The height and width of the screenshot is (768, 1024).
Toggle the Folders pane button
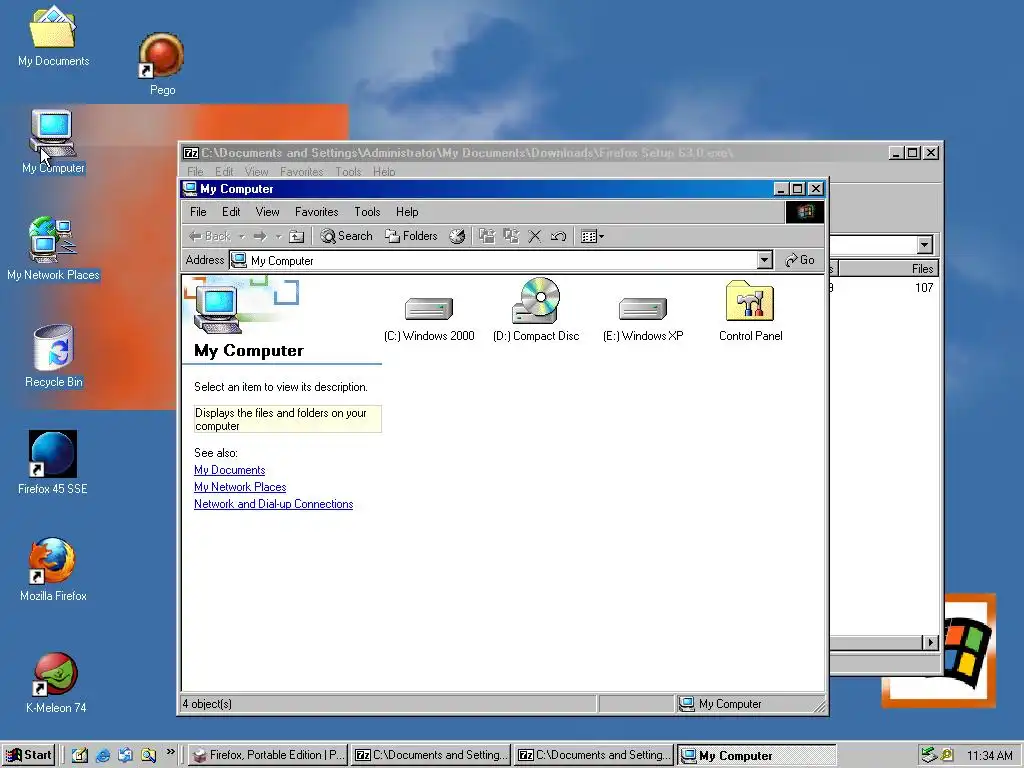pos(411,236)
